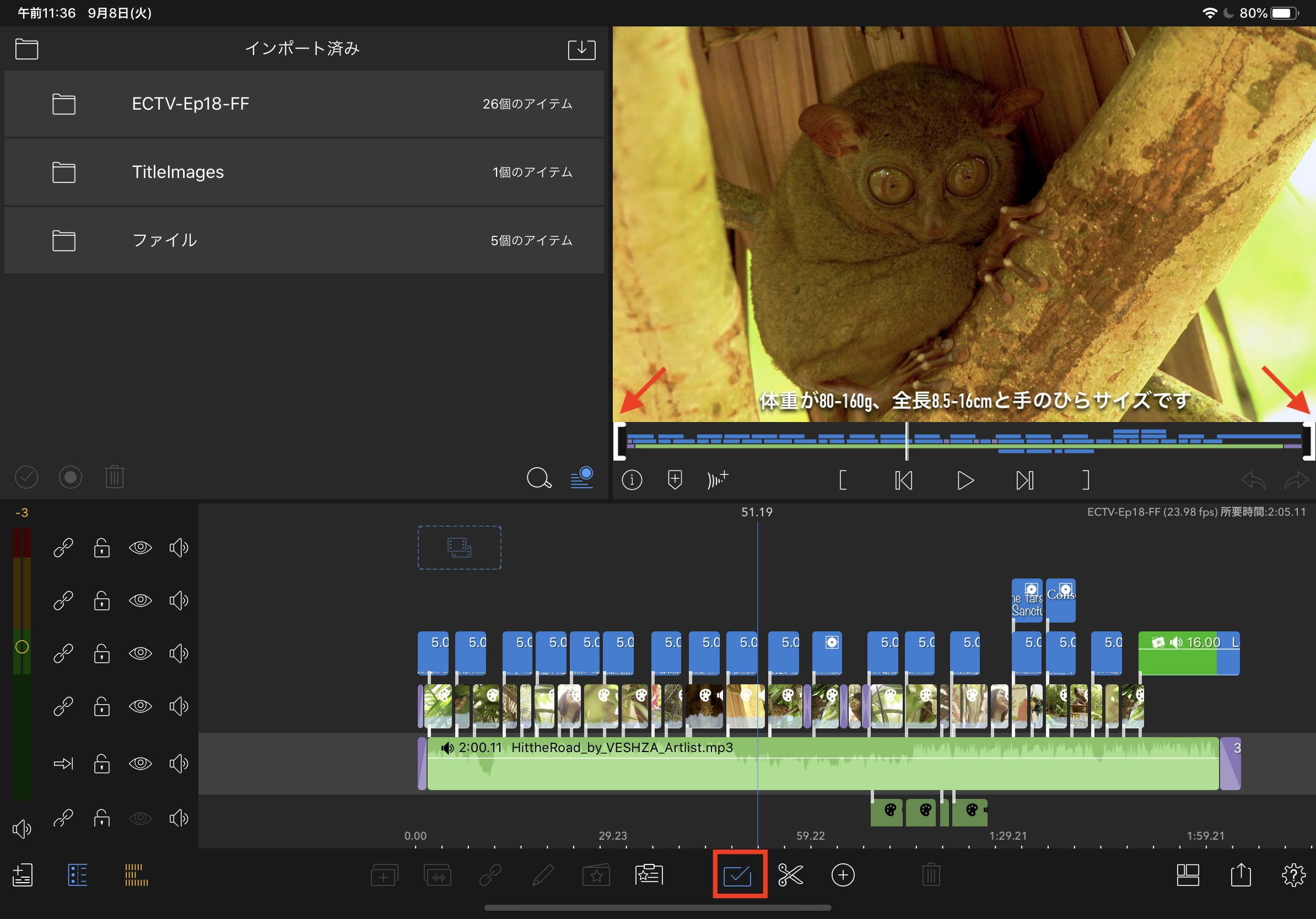1316x919 pixels.
Task: Unlock toggle on the music track
Action: pos(102,764)
